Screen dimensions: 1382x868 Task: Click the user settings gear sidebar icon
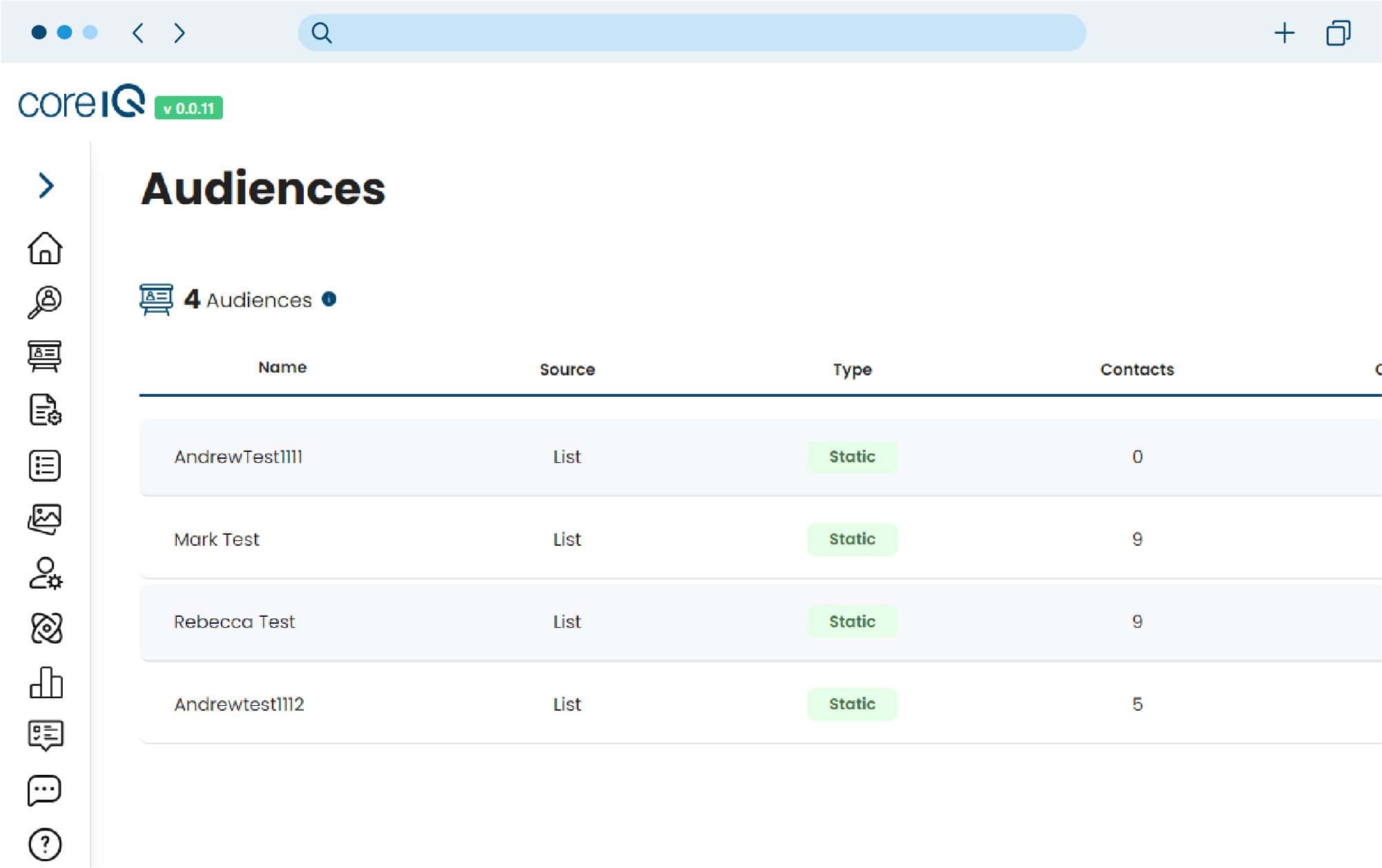tap(46, 573)
